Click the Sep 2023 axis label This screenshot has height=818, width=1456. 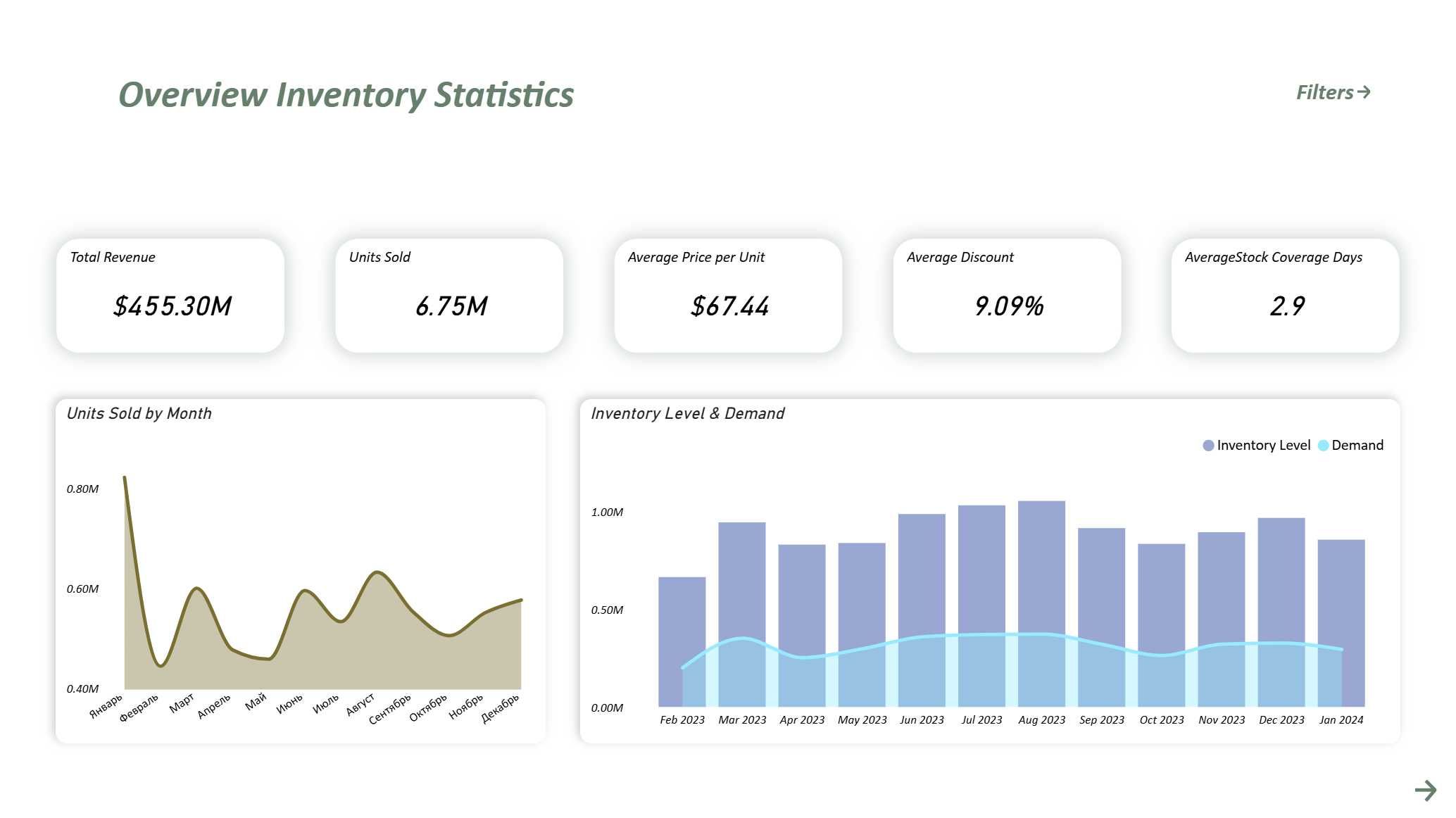click(1102, 719)
